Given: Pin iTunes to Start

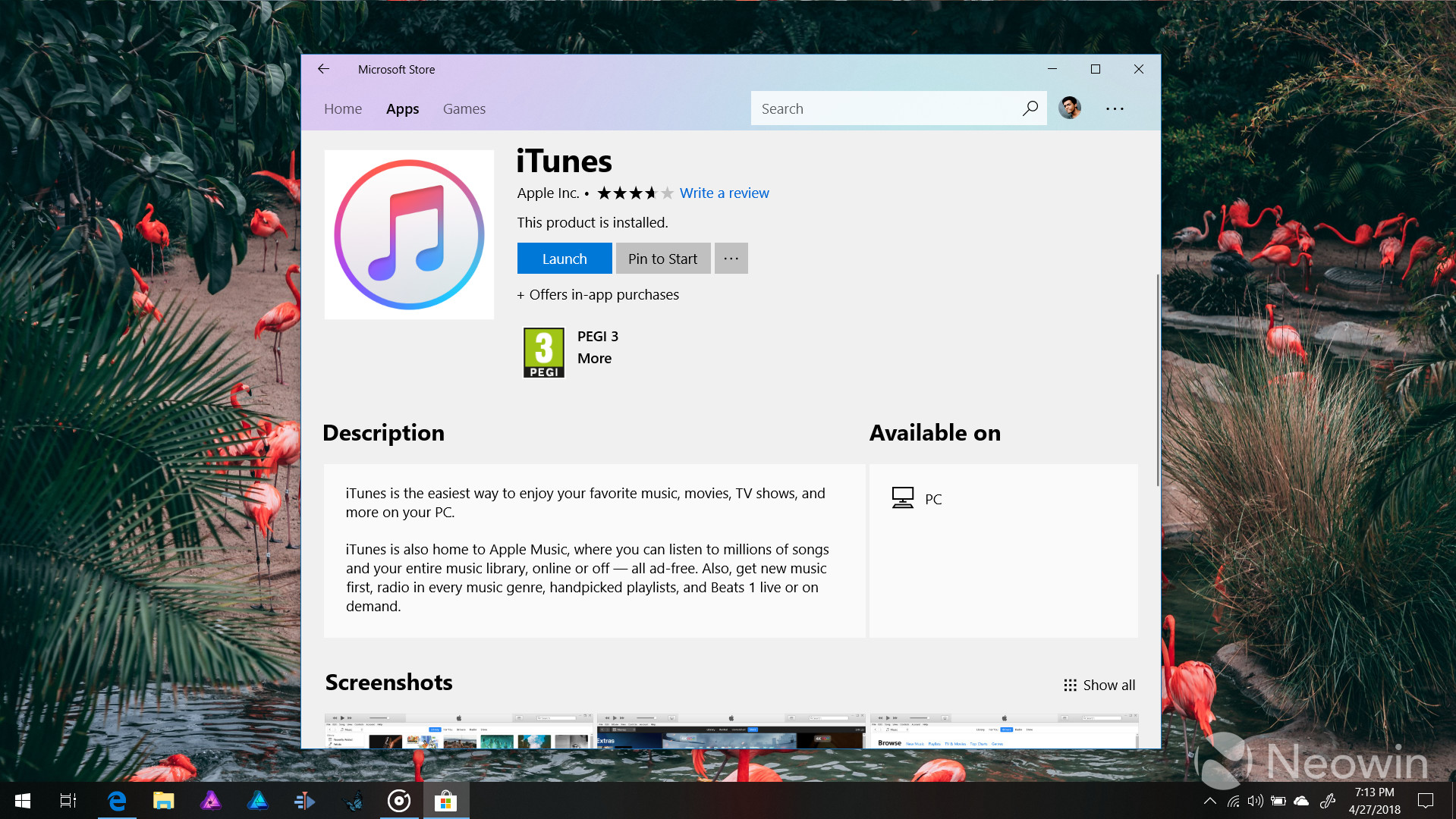Looking at the screenshot, I should click(x=662, y=259).
